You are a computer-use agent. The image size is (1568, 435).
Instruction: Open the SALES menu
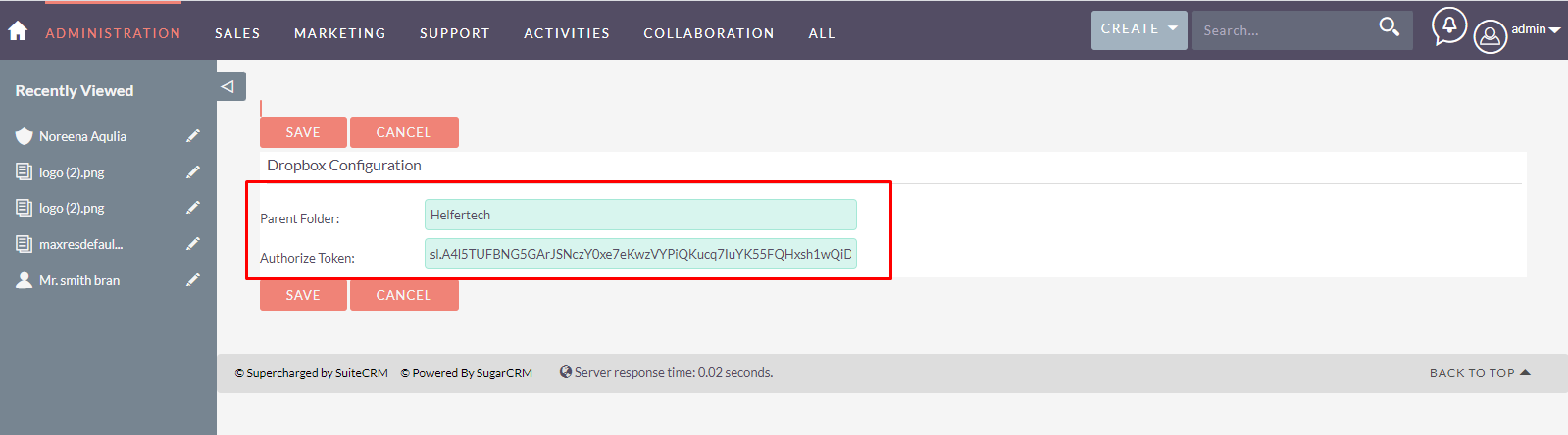(x=237, y=33)
